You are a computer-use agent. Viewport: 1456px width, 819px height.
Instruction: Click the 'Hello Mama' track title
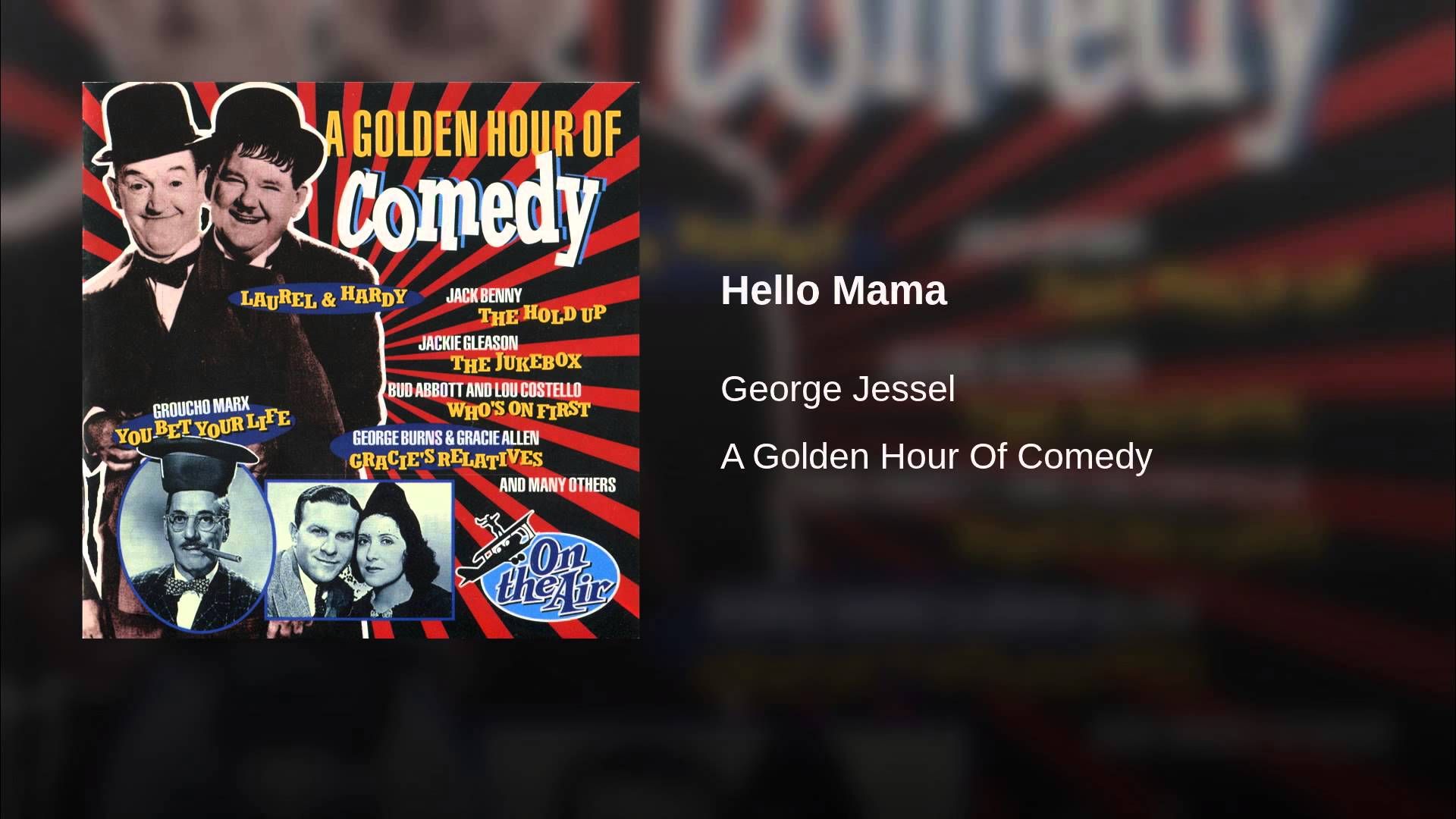point(833,290)
